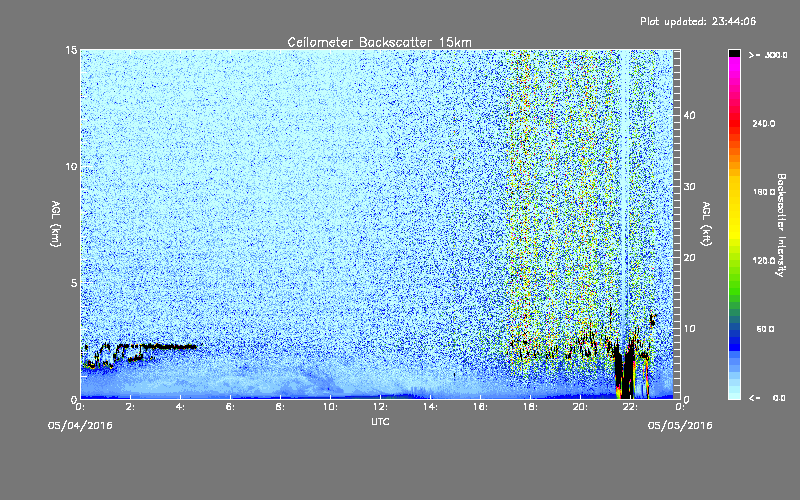800x500 pixels.
Task: Click the 20 kft tick on right axis
Action: click(689, 257)
